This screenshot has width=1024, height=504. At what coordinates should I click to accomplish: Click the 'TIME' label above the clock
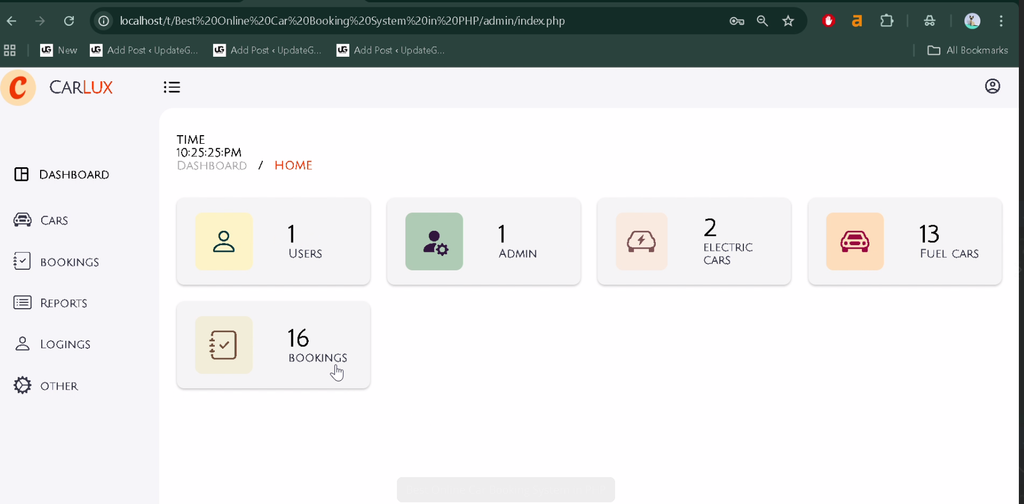coord(191,139)
